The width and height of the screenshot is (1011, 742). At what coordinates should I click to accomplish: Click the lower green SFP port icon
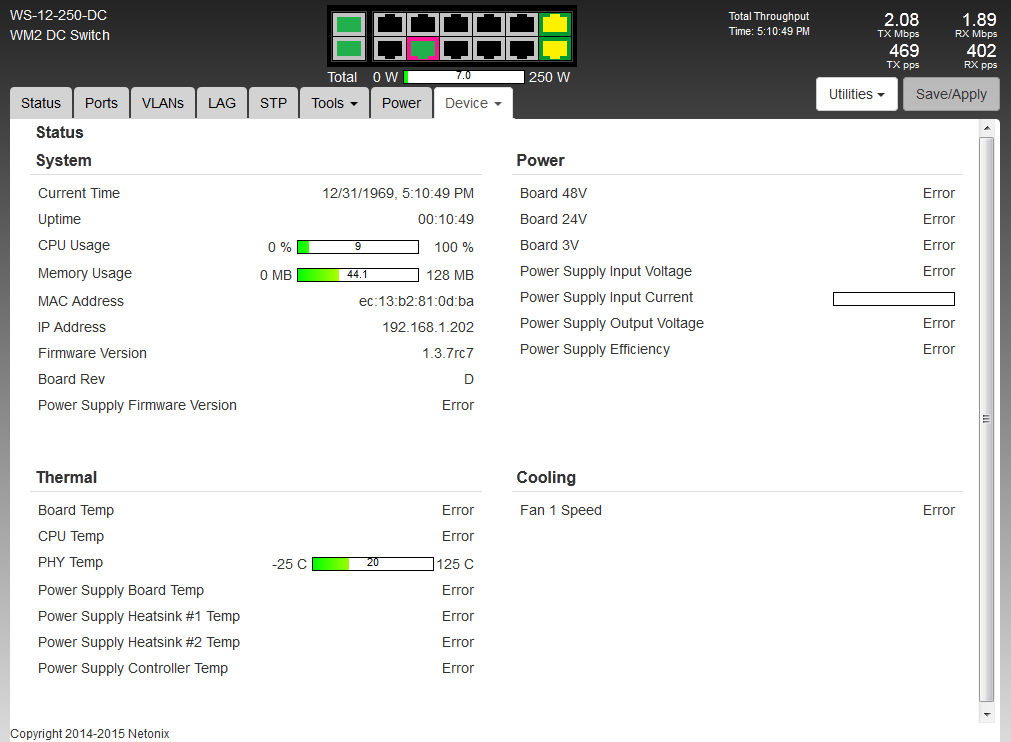tap(349, 48)
